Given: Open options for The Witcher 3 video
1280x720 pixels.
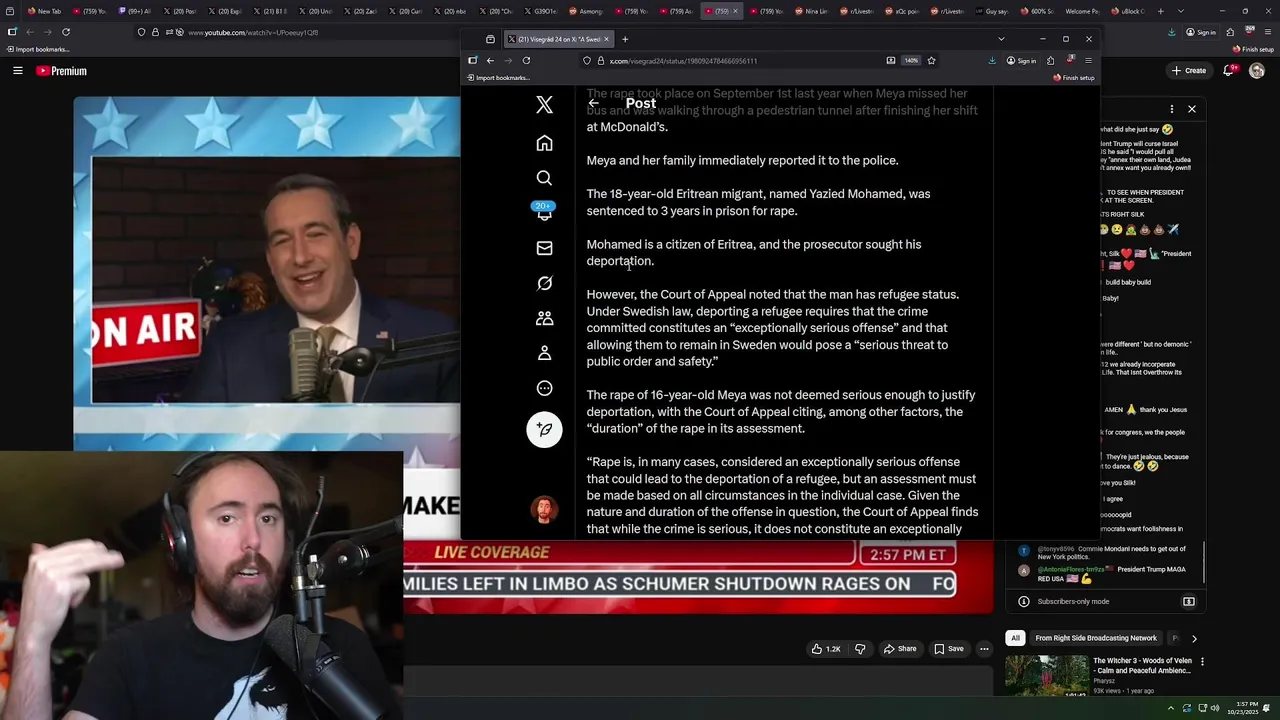Looking at the screenshot, I should (x=1202, y=662).
